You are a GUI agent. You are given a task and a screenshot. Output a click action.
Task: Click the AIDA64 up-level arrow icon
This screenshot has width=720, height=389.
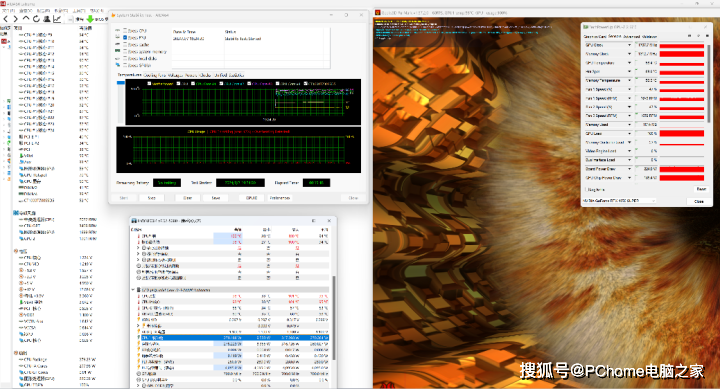(26, 19)
